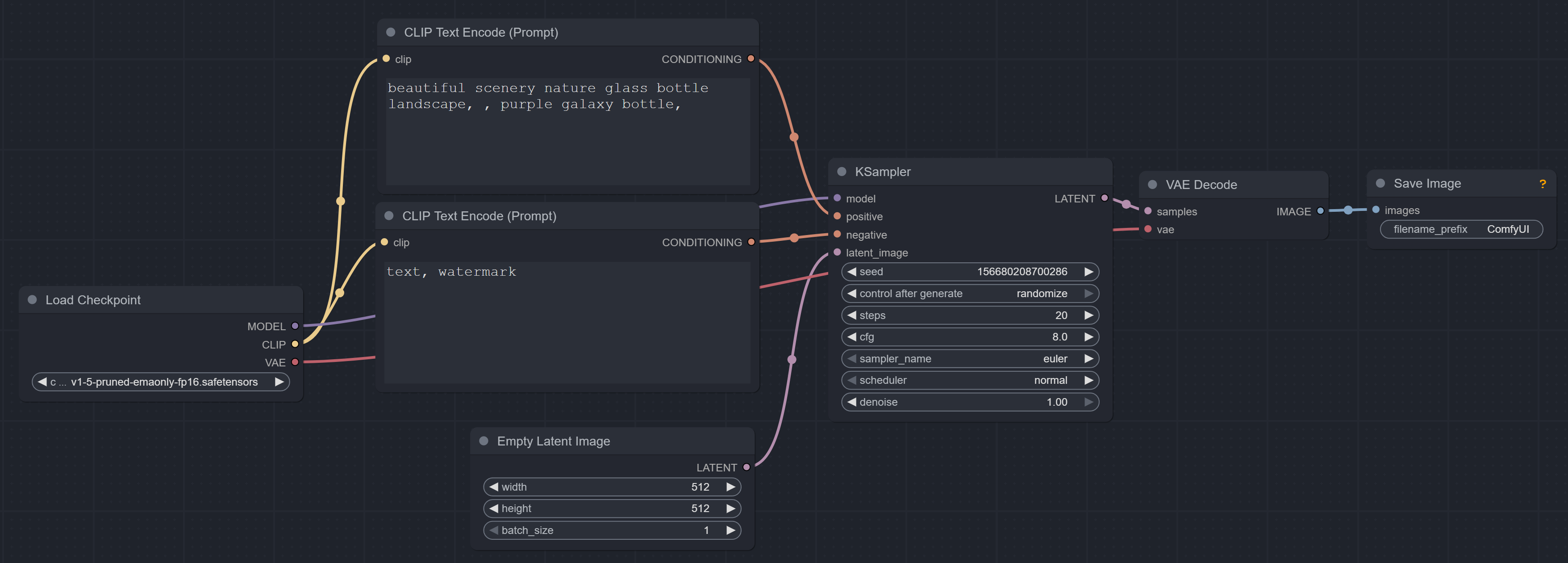Increase height with the right arrow

(x=730, y=508)
